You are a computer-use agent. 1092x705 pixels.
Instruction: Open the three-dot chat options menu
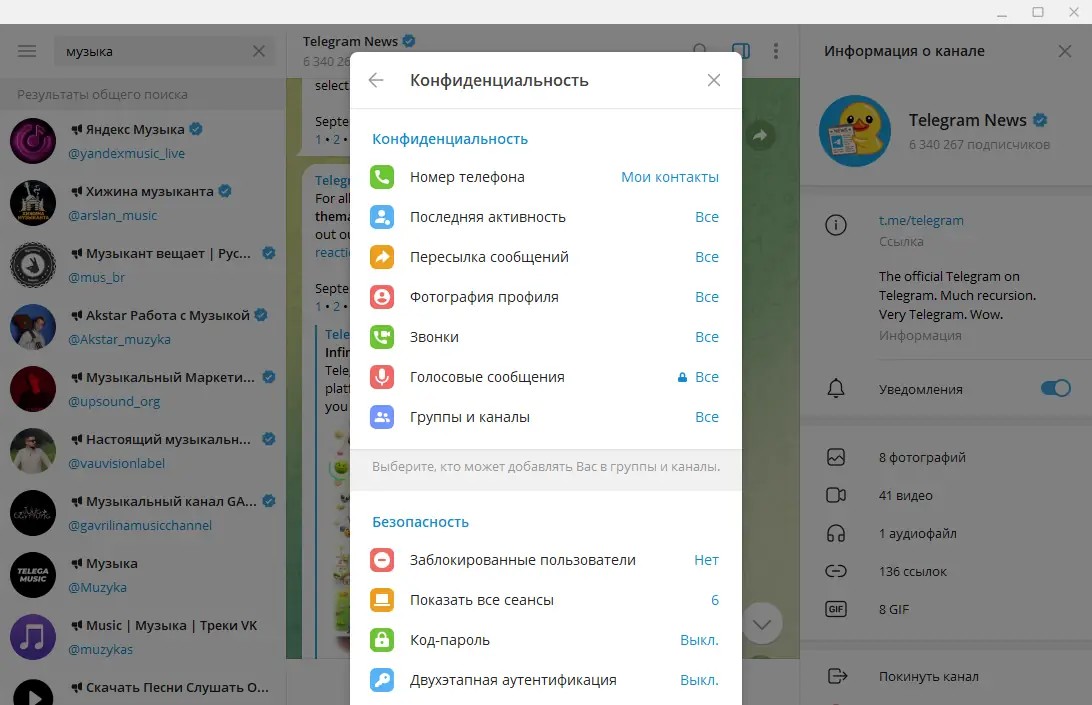pyautogui.click(x=776, y=51)
